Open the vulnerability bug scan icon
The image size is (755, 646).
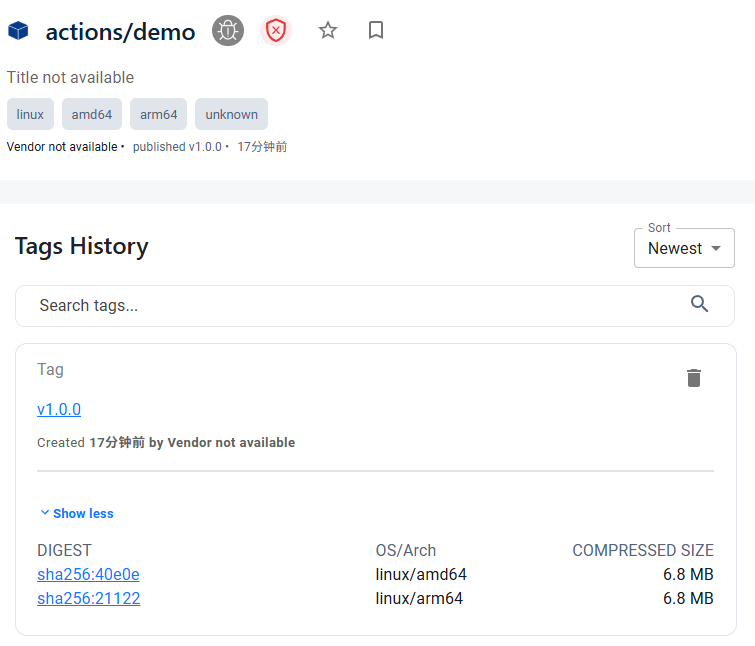(228, 31)
